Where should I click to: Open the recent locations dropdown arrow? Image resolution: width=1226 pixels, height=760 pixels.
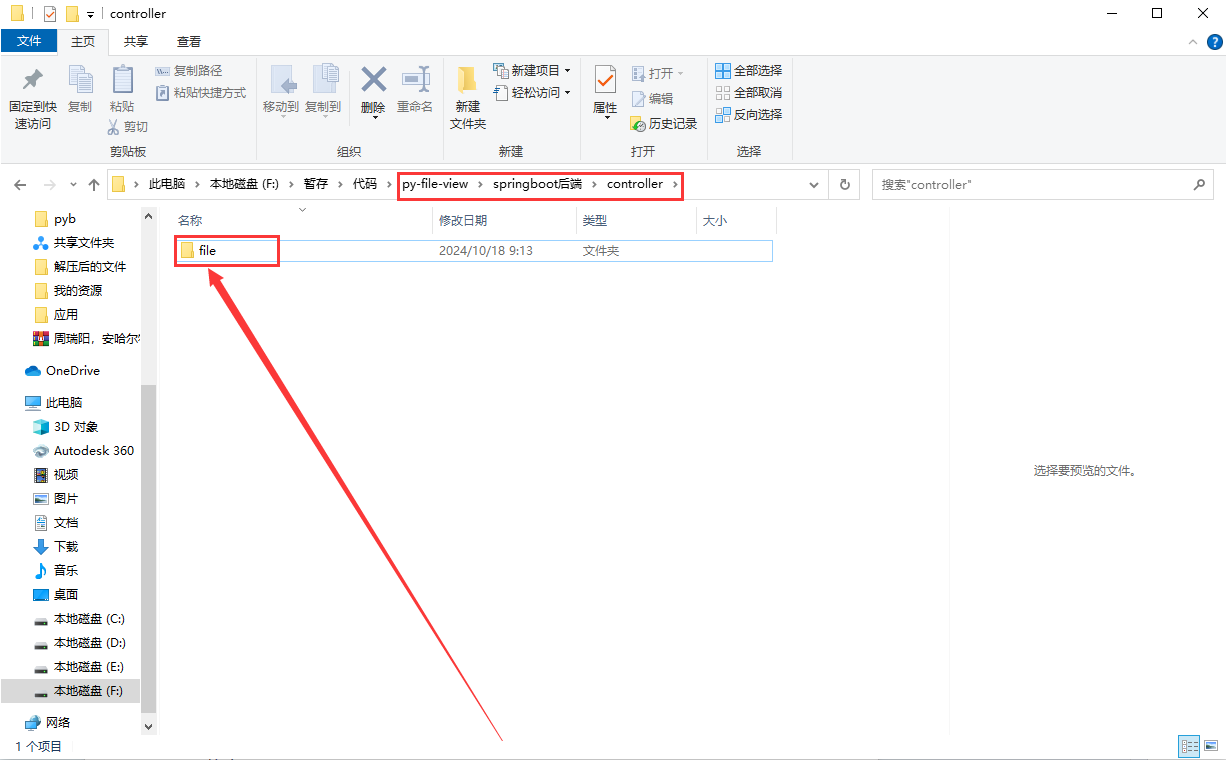(x=73, y=185)
